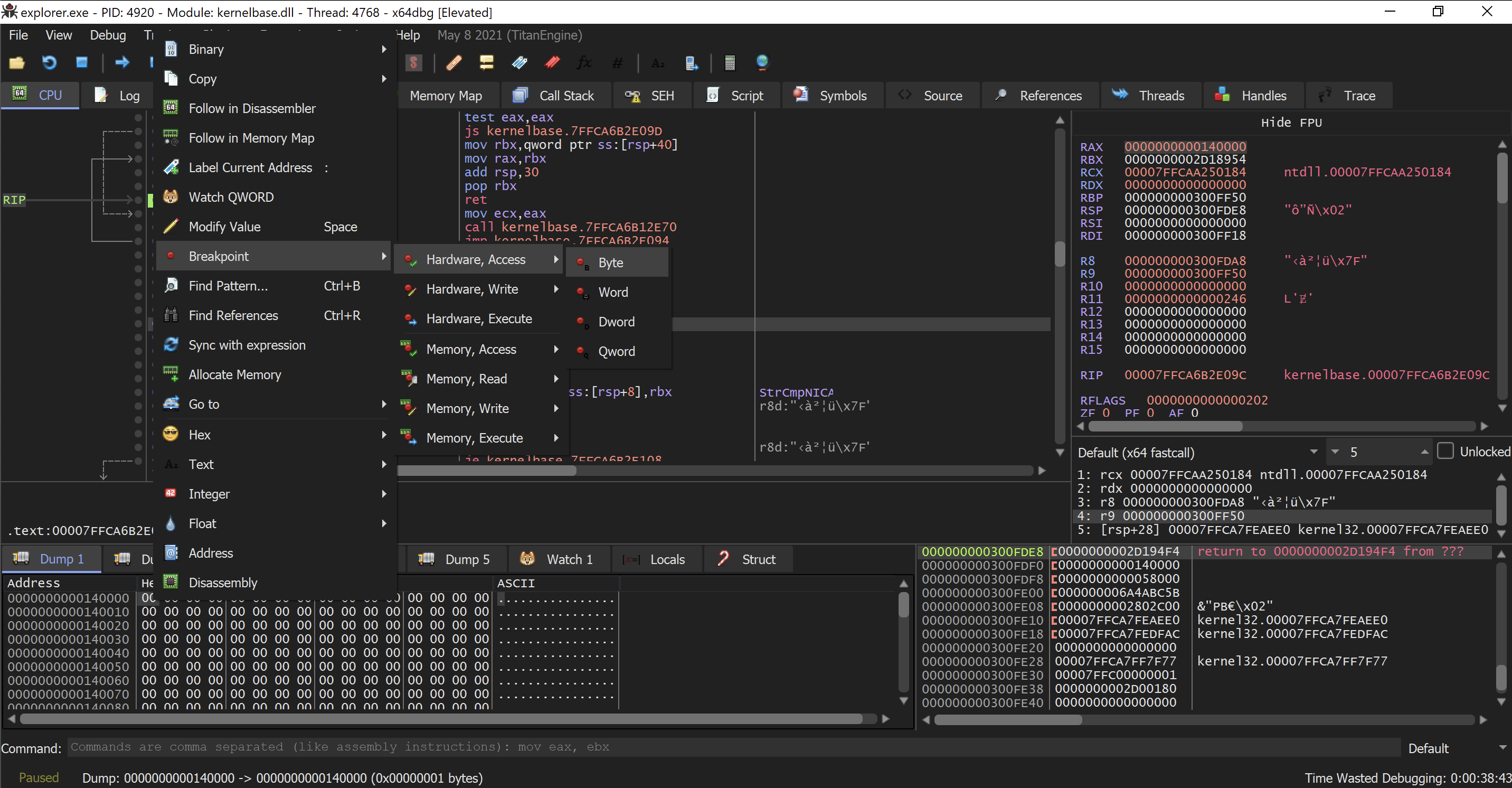
Task: Expand the Go to submenu
Action: click(x=275, y=404)
